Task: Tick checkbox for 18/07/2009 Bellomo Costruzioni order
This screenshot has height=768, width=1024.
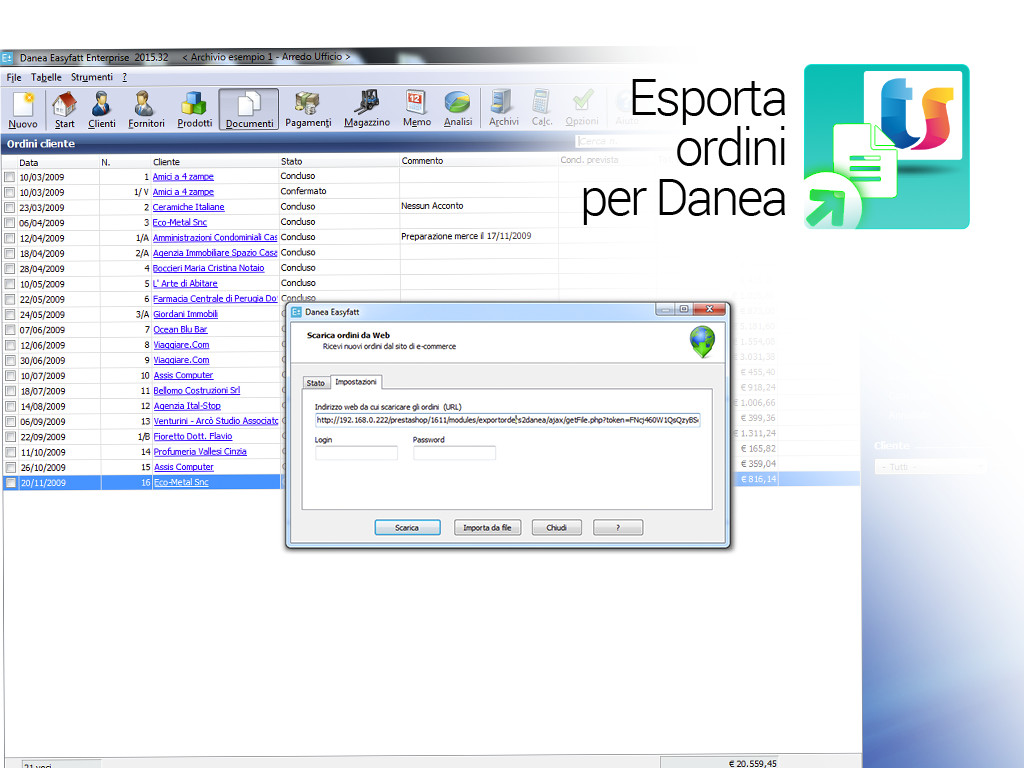Action: [10, 391]
